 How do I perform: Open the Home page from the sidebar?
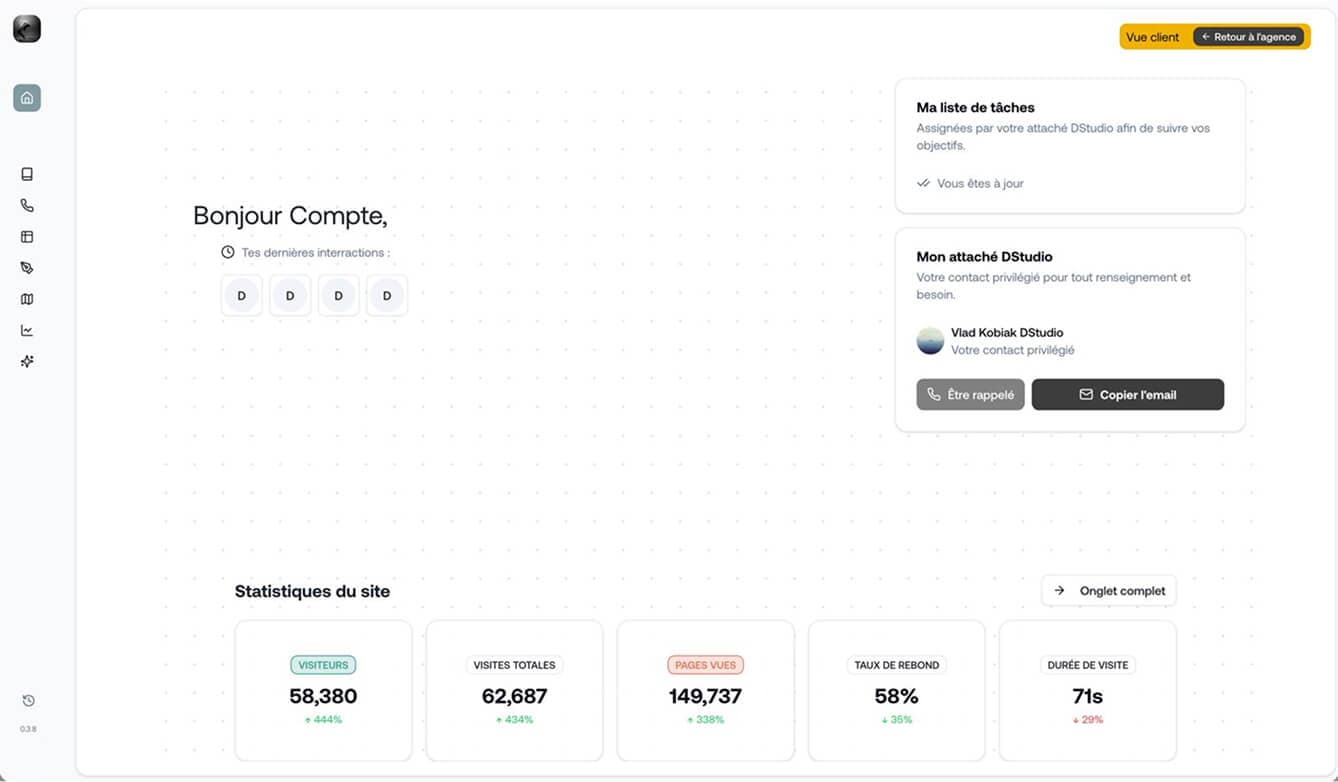click(x=27, y=98)
